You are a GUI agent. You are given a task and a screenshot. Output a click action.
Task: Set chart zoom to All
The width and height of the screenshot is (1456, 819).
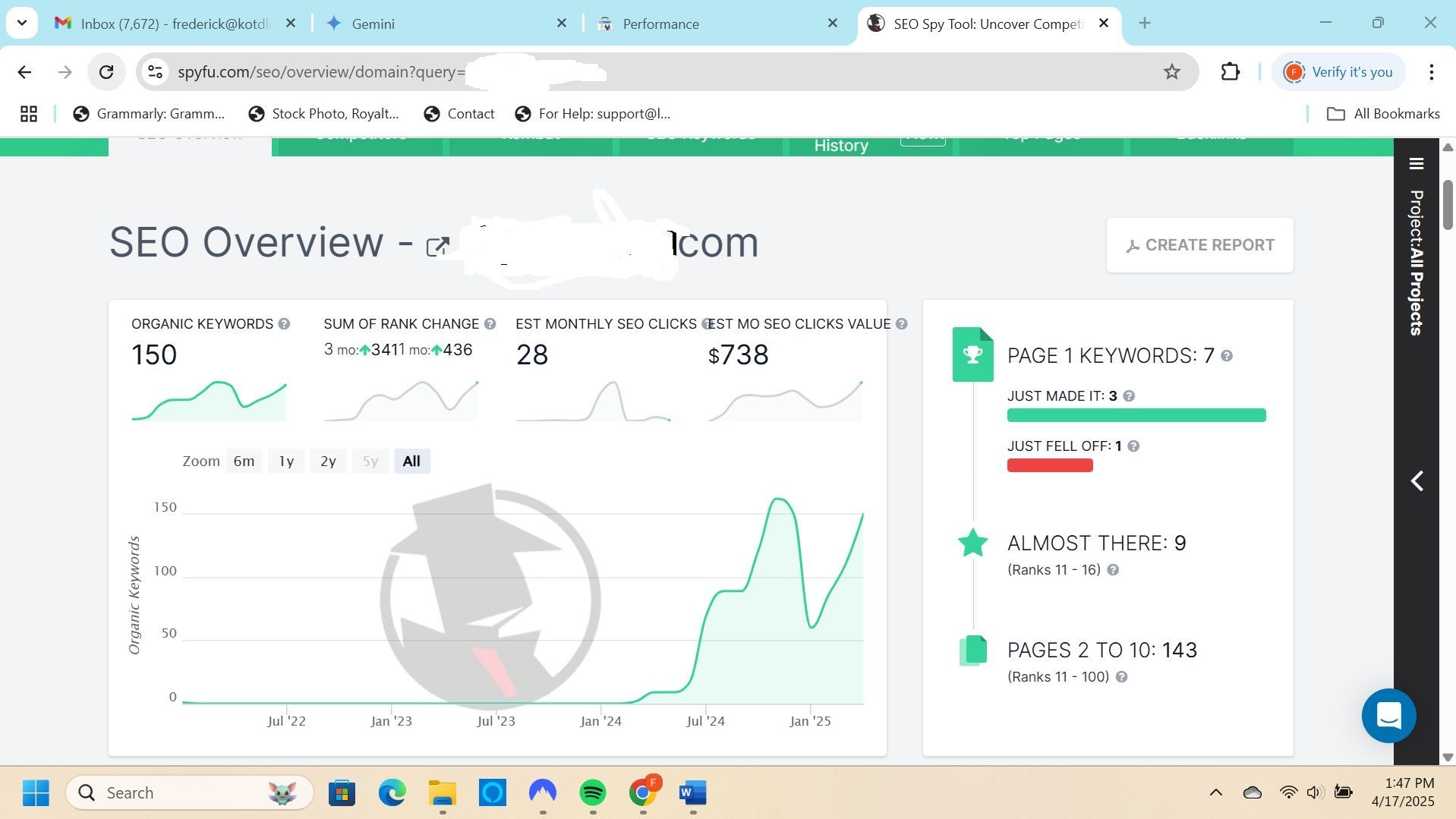[411, 461]
